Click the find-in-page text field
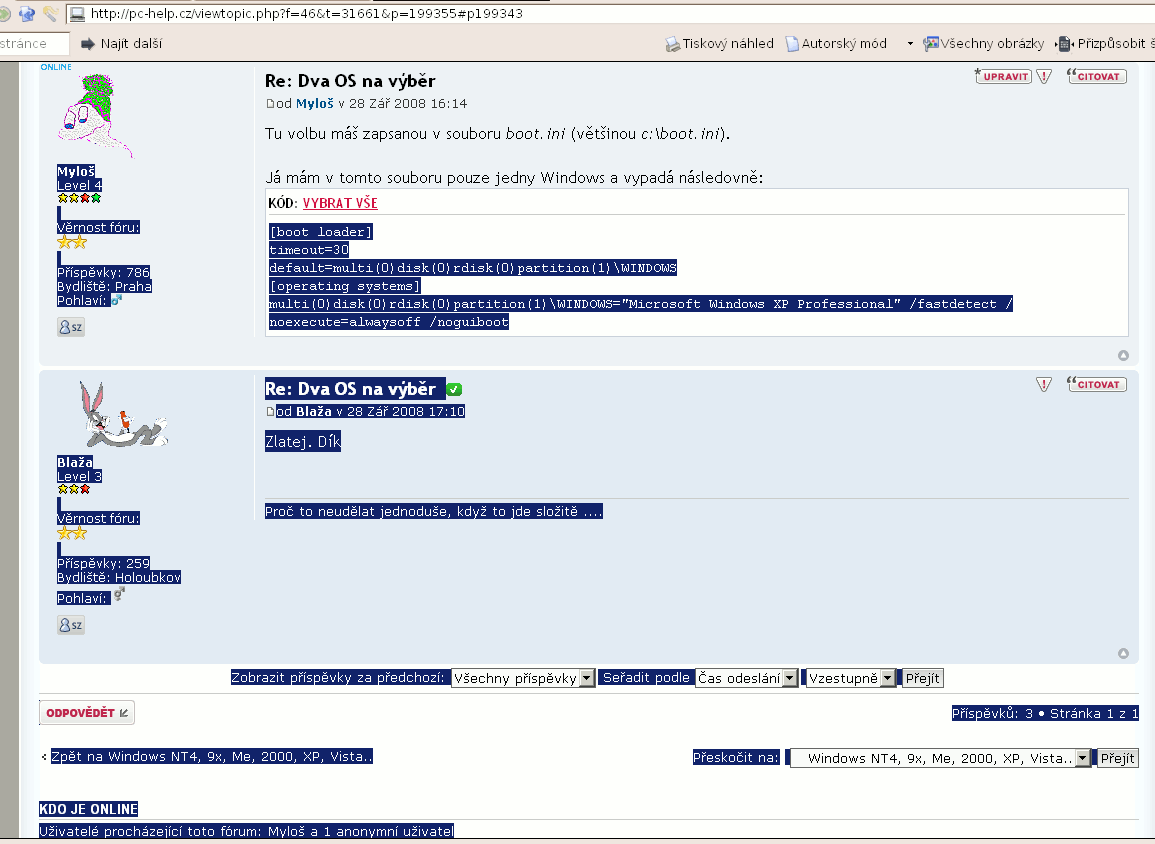Screen dimensions: 1155x844 point(33,43)
